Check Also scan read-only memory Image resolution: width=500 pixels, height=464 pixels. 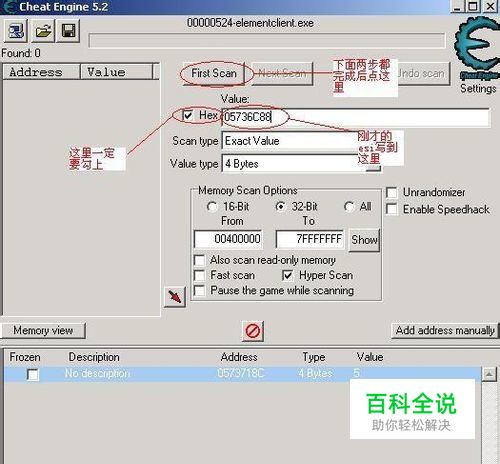pos(199,260)
